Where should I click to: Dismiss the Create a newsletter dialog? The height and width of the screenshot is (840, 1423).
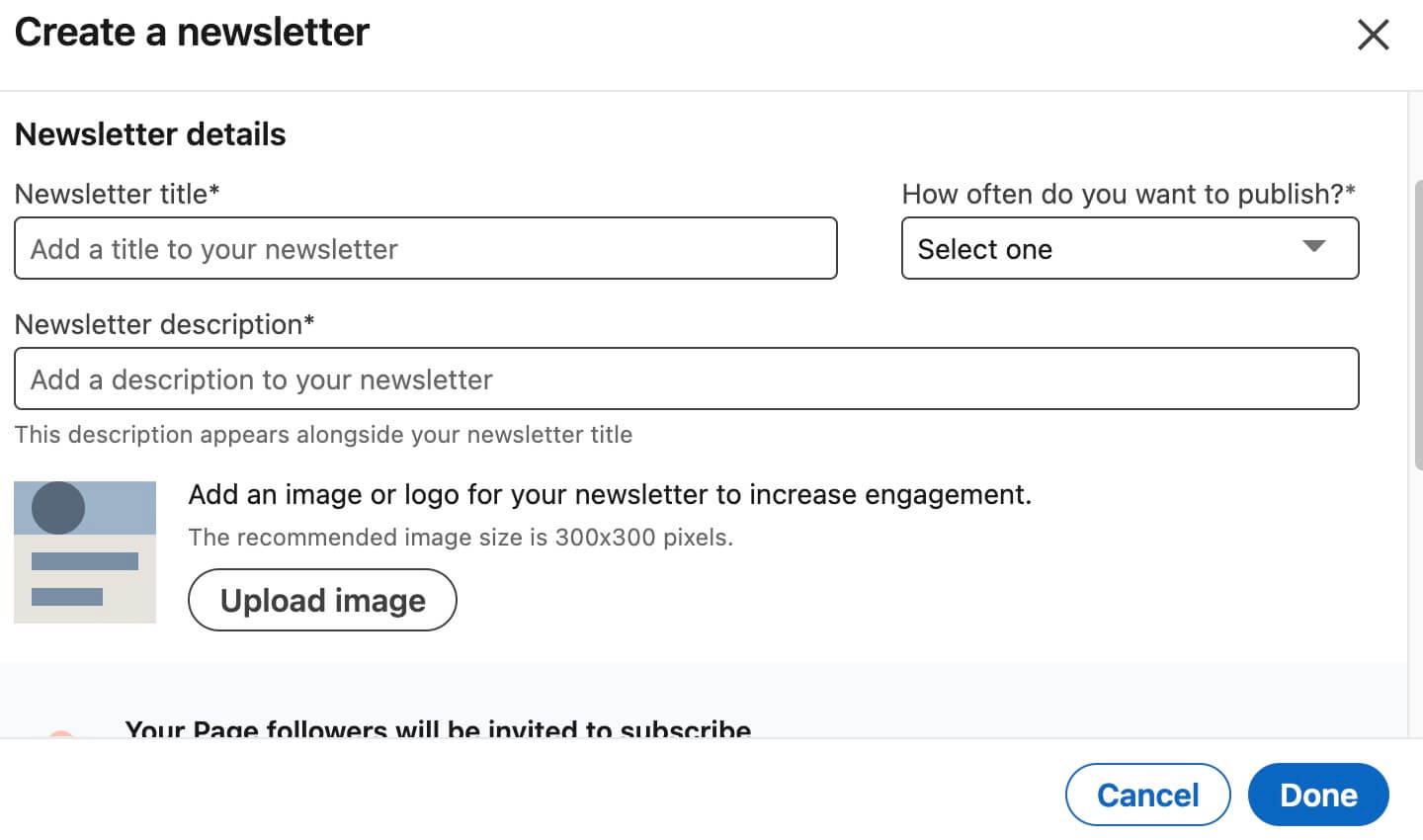click(1373, 34)
